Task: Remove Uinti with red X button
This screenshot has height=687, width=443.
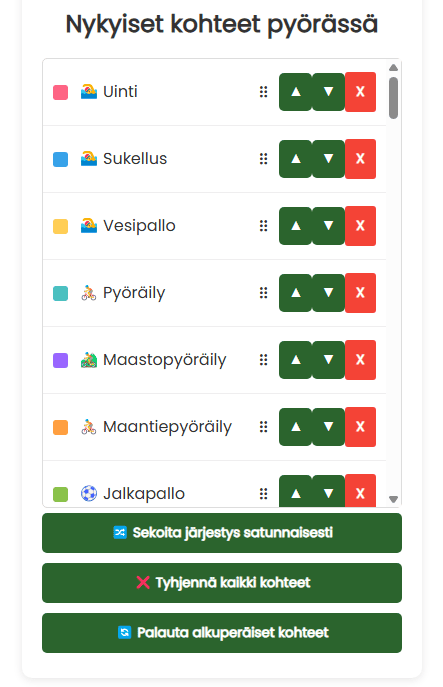Action: (360, 92)
